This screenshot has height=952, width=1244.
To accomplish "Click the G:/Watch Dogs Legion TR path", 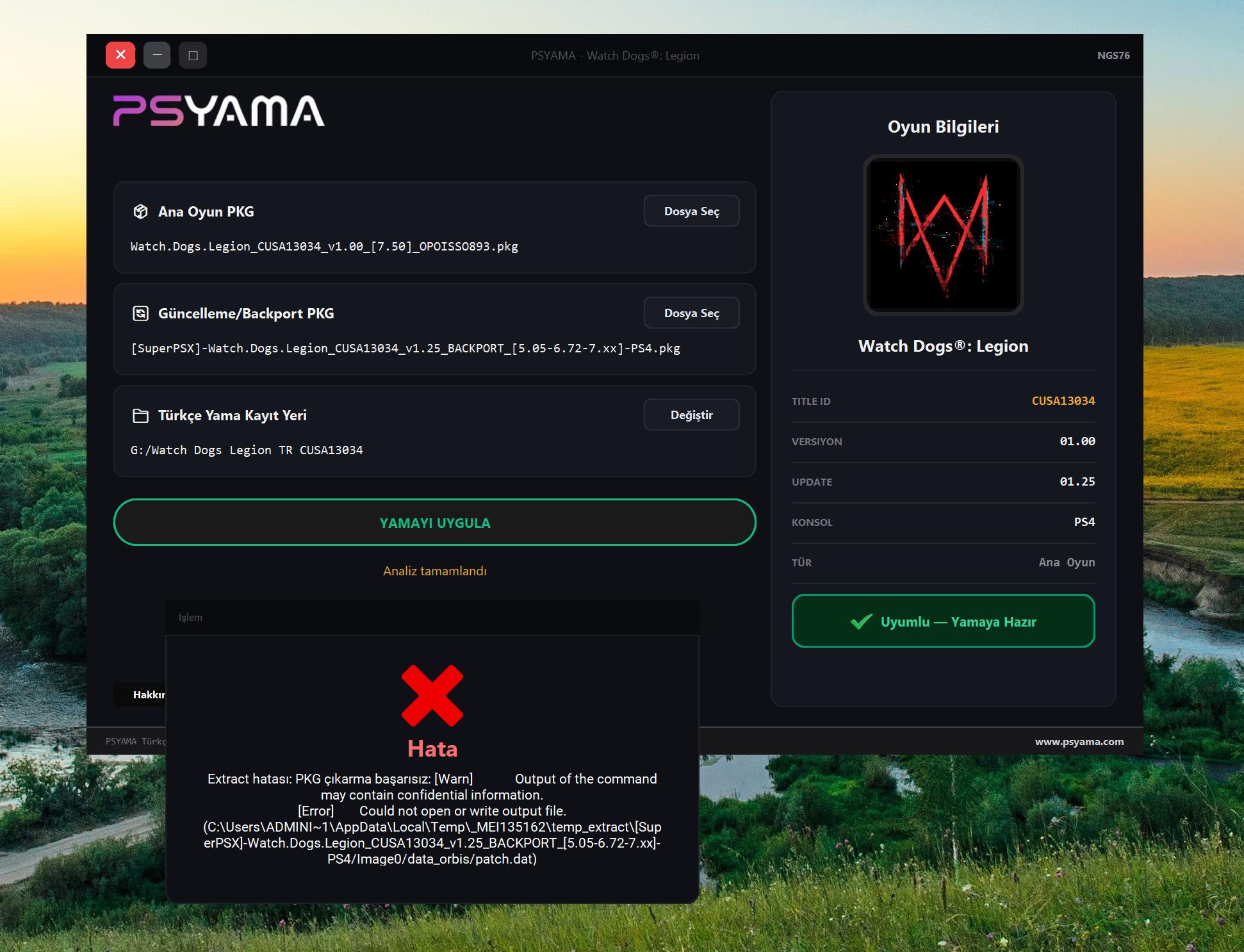I will tap(247, 450).
